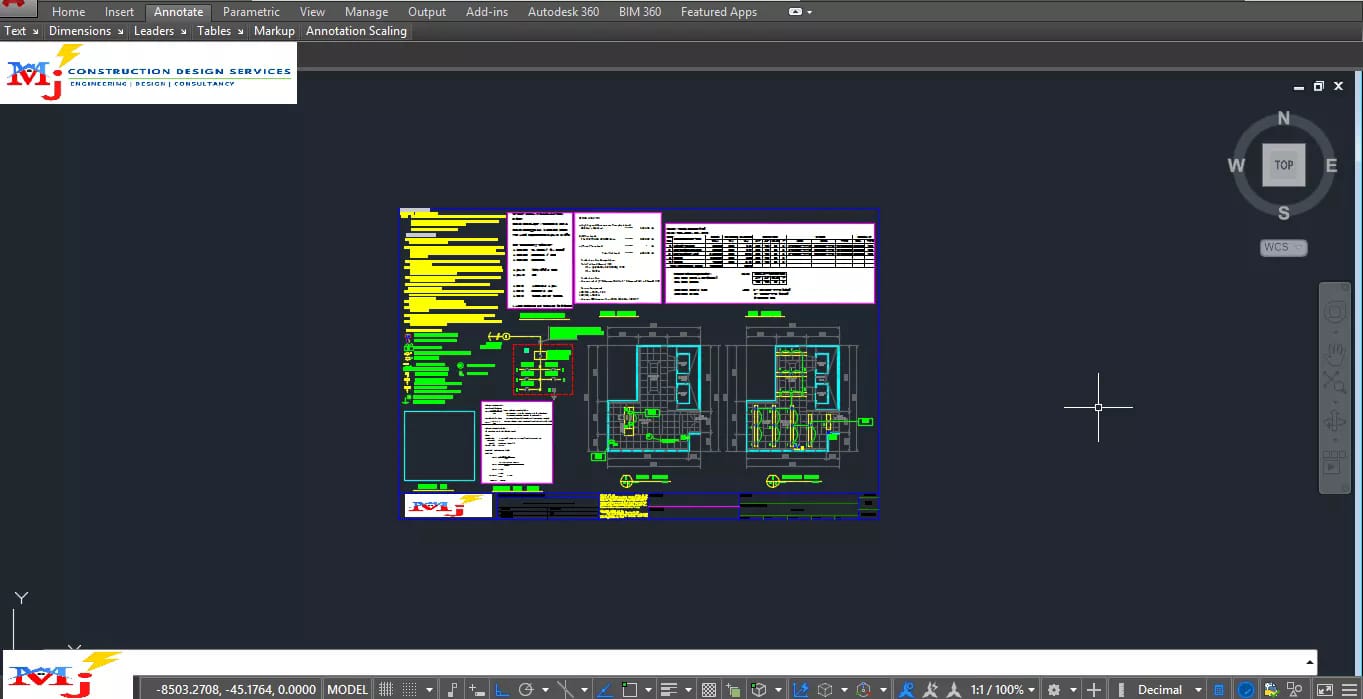This screenshot has width=1363, height=699.
Task: Open the 1:1 / 100% annotation scale dropdown
Action: click(x=1002, y=689)
